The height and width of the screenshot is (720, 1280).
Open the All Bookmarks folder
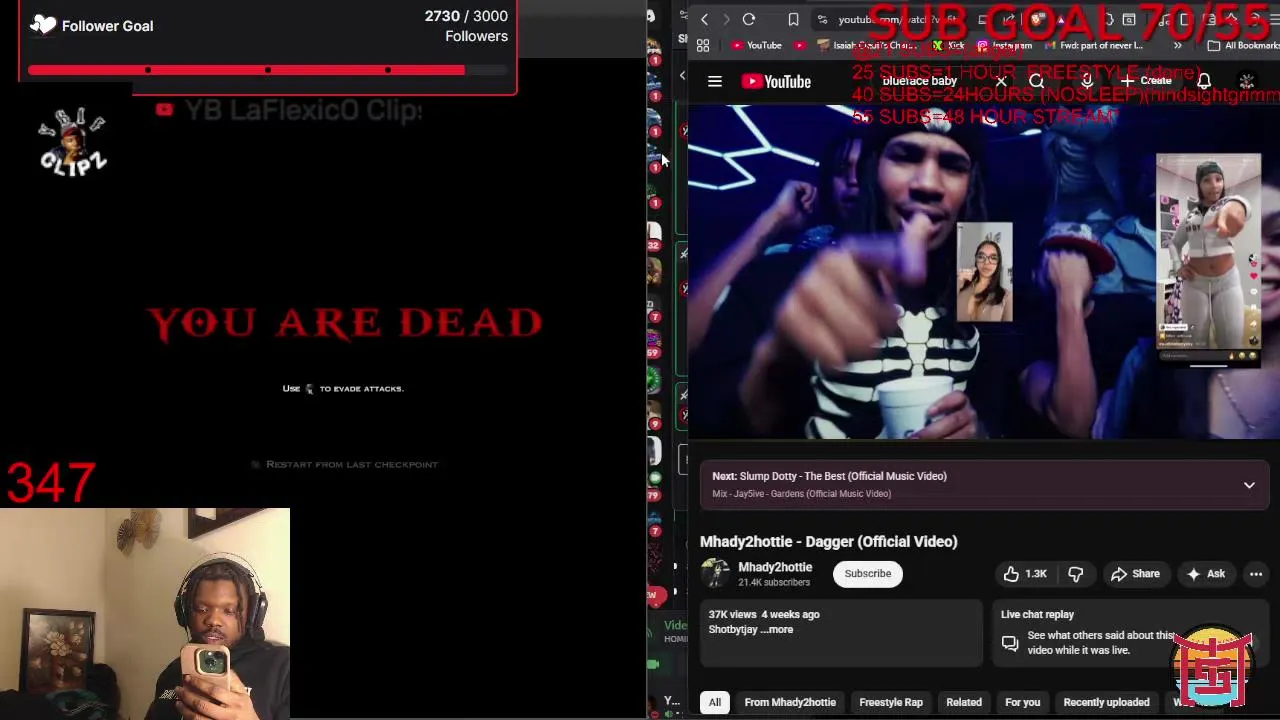(1243, 46)
